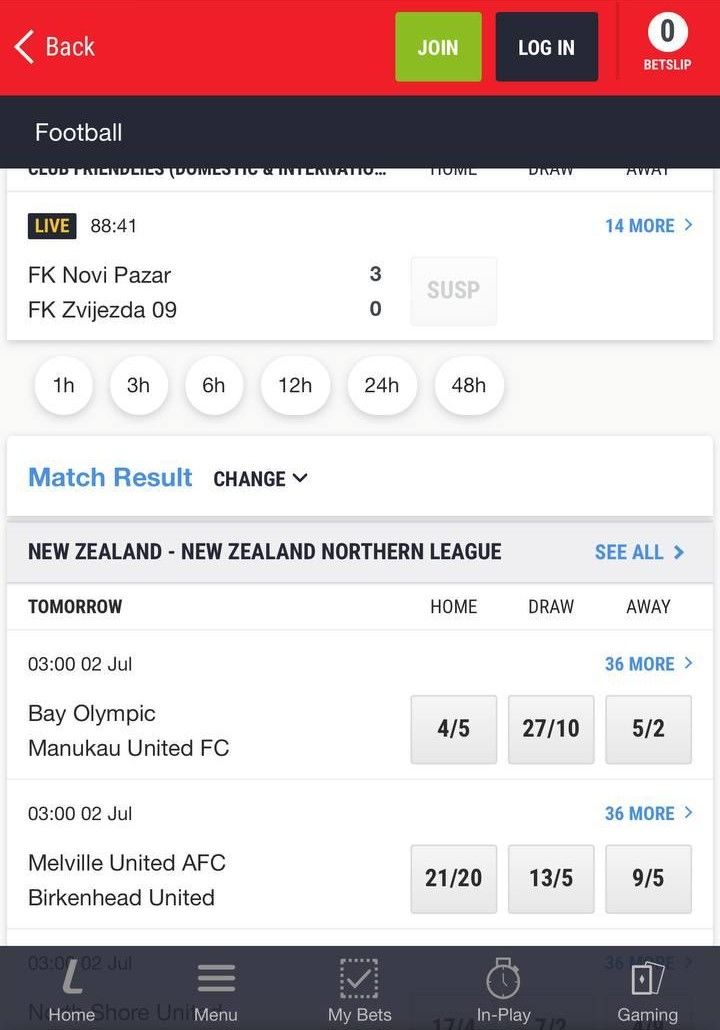Screen dimensions: 720x1030
Task: Expand 36 MORE for Melville United match
Action: tap(648, 814)
